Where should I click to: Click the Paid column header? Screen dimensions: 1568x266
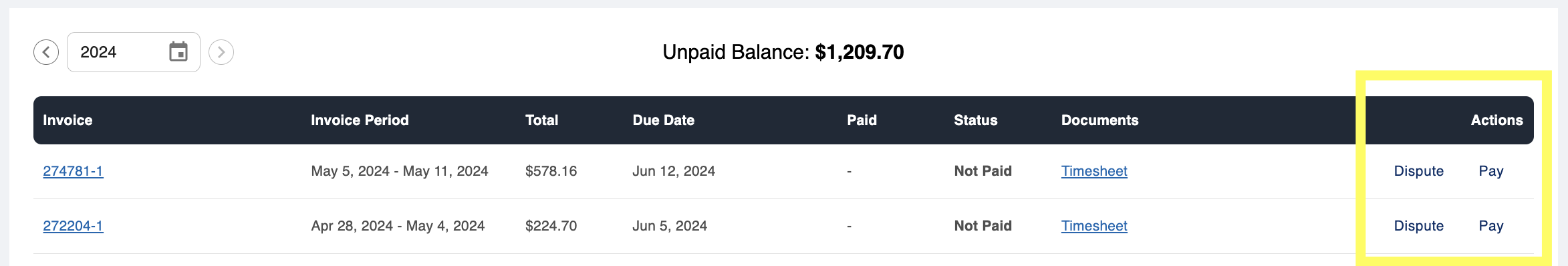pos(862,120)
